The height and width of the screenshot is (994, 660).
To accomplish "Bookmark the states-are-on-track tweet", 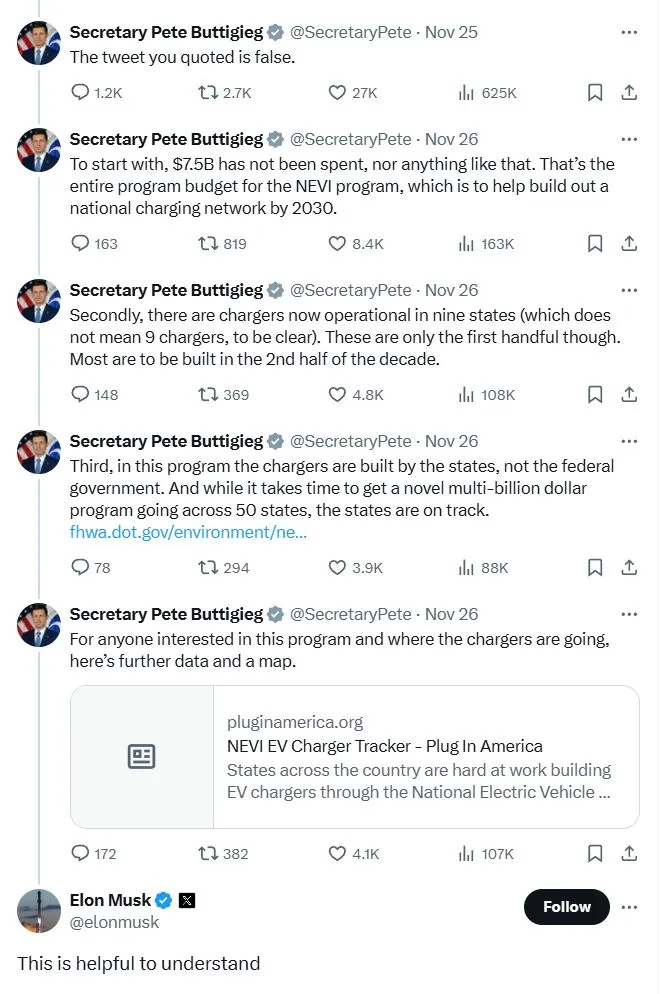I will click(x=594, y=567).
